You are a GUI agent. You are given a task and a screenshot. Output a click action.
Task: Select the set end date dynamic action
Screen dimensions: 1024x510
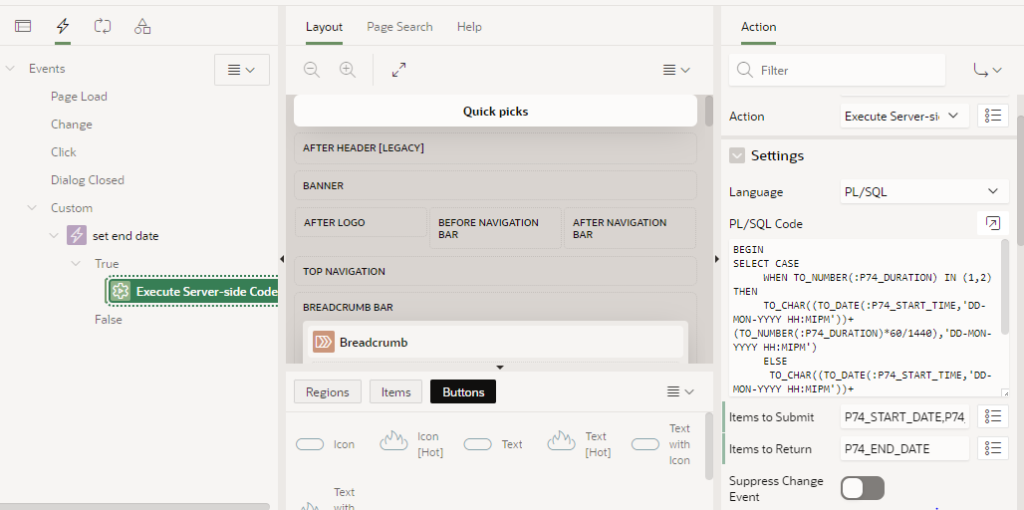click(x=125, y=236)
